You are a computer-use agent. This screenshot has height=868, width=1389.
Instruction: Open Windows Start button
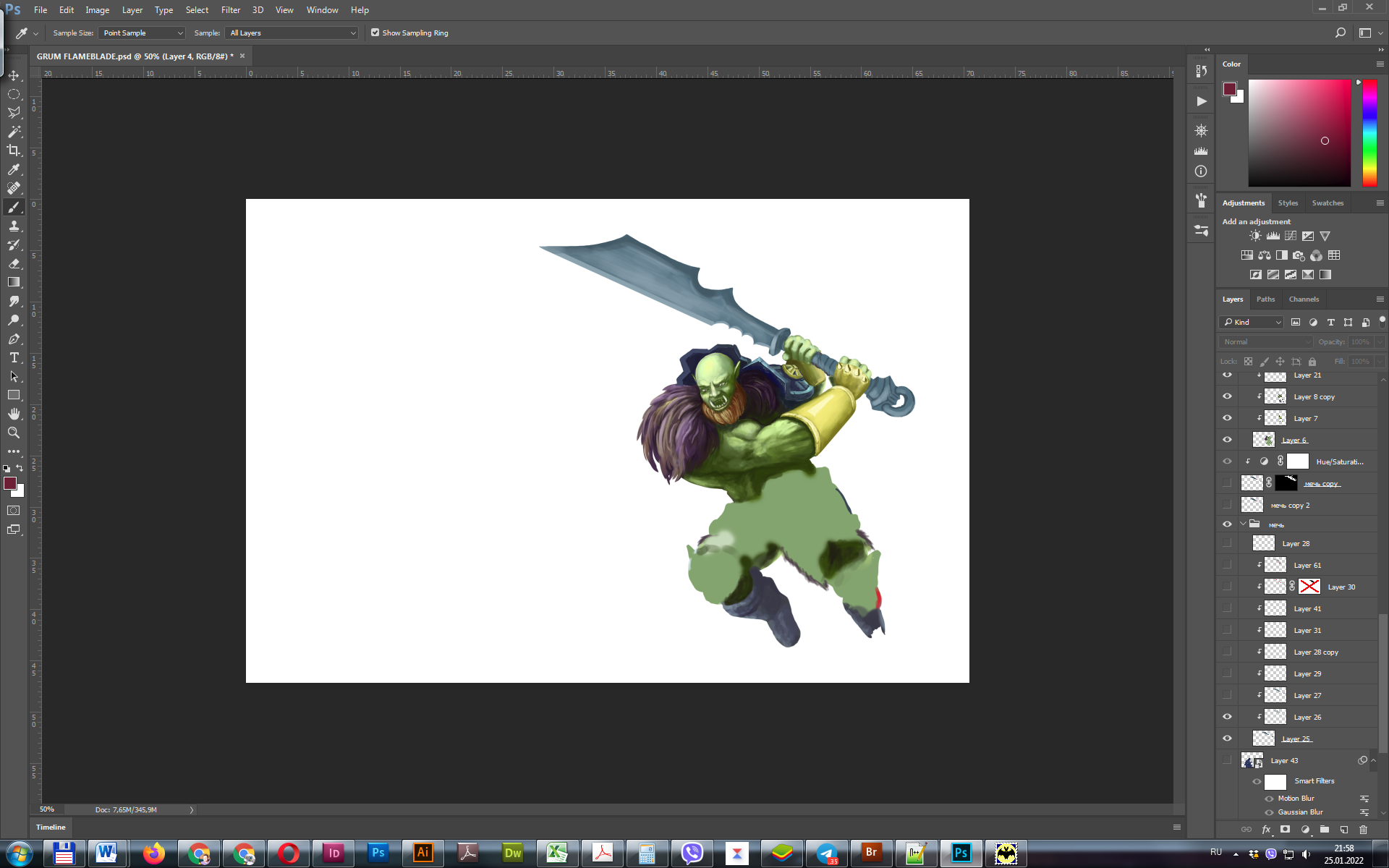(20, 854)
